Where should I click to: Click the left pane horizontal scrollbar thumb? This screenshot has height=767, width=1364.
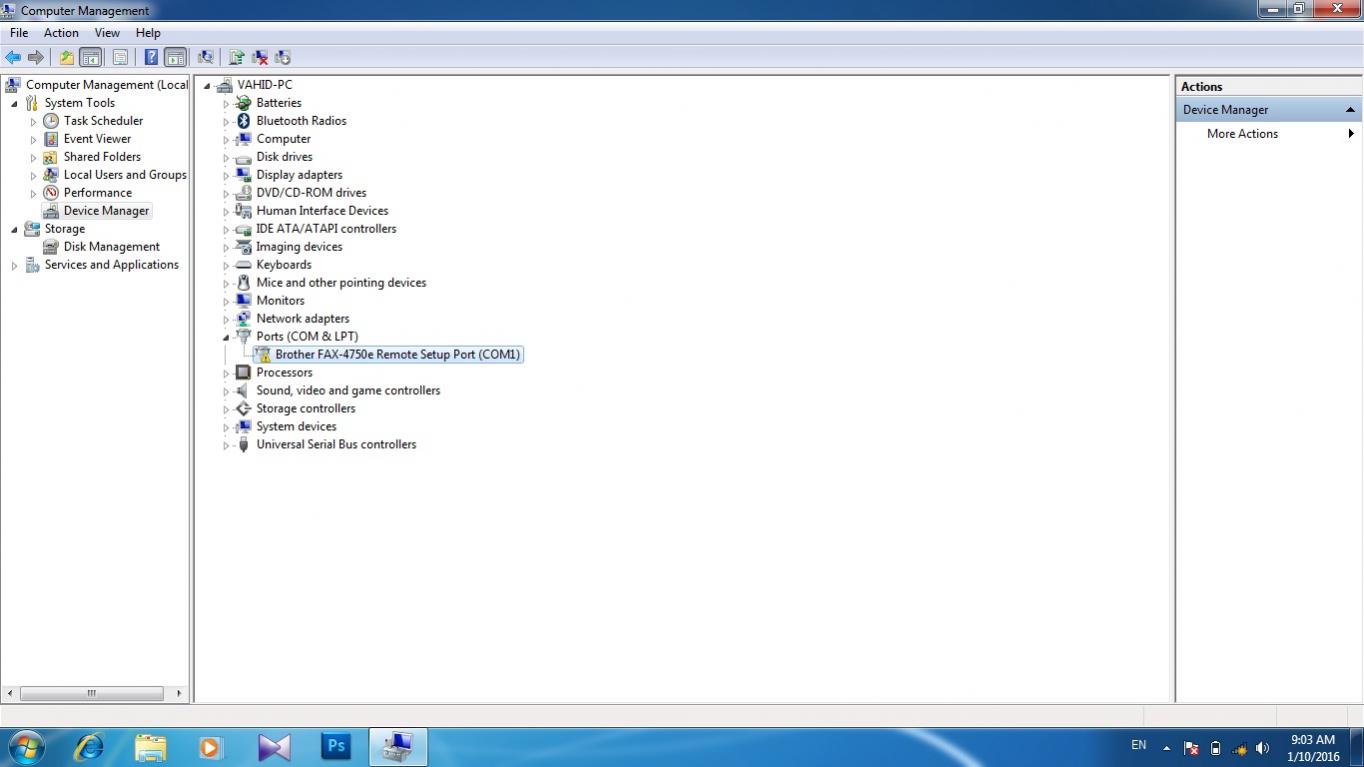(91, 693)
